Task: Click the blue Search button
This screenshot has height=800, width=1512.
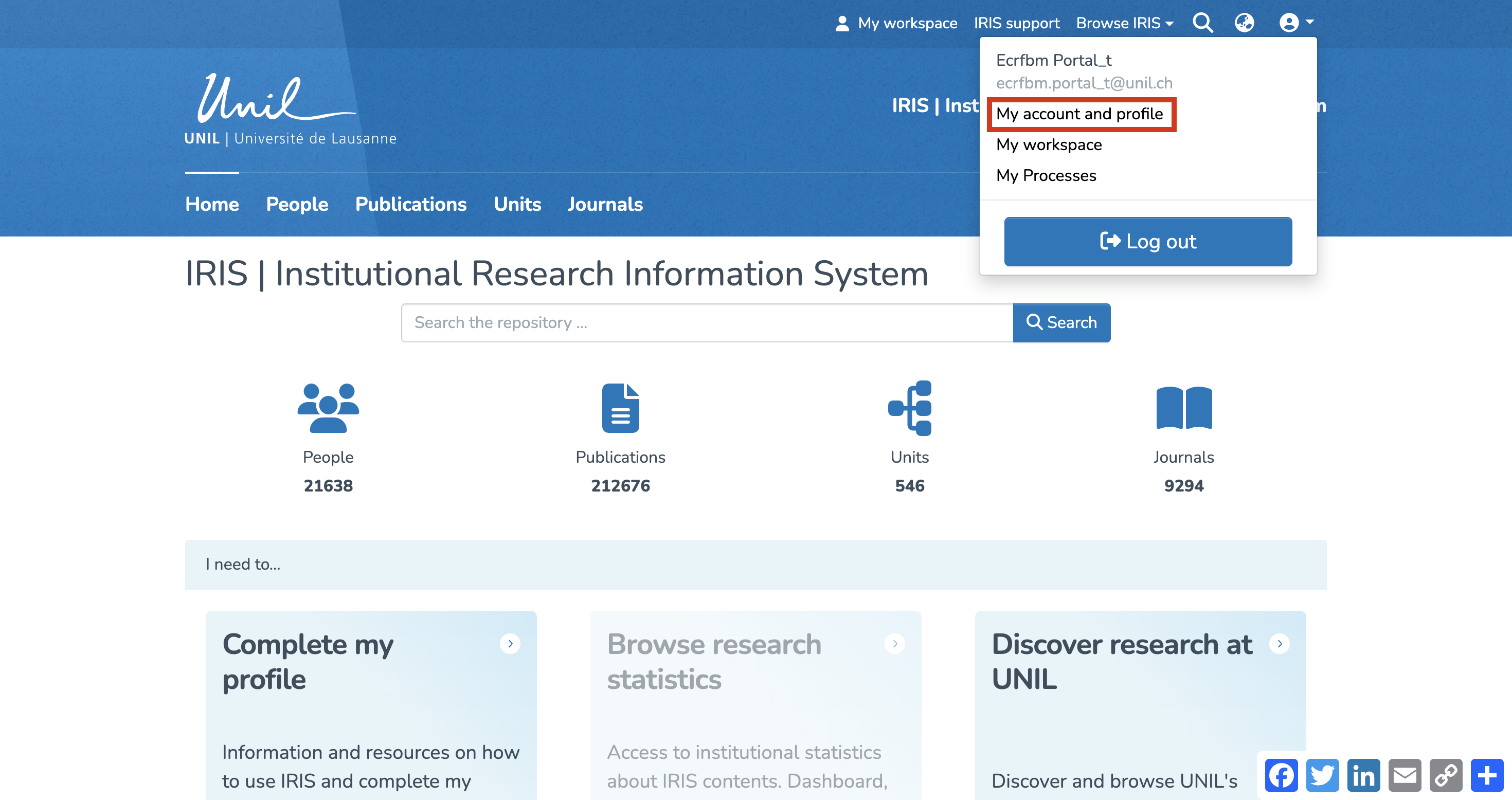Action: [1061, 322]
